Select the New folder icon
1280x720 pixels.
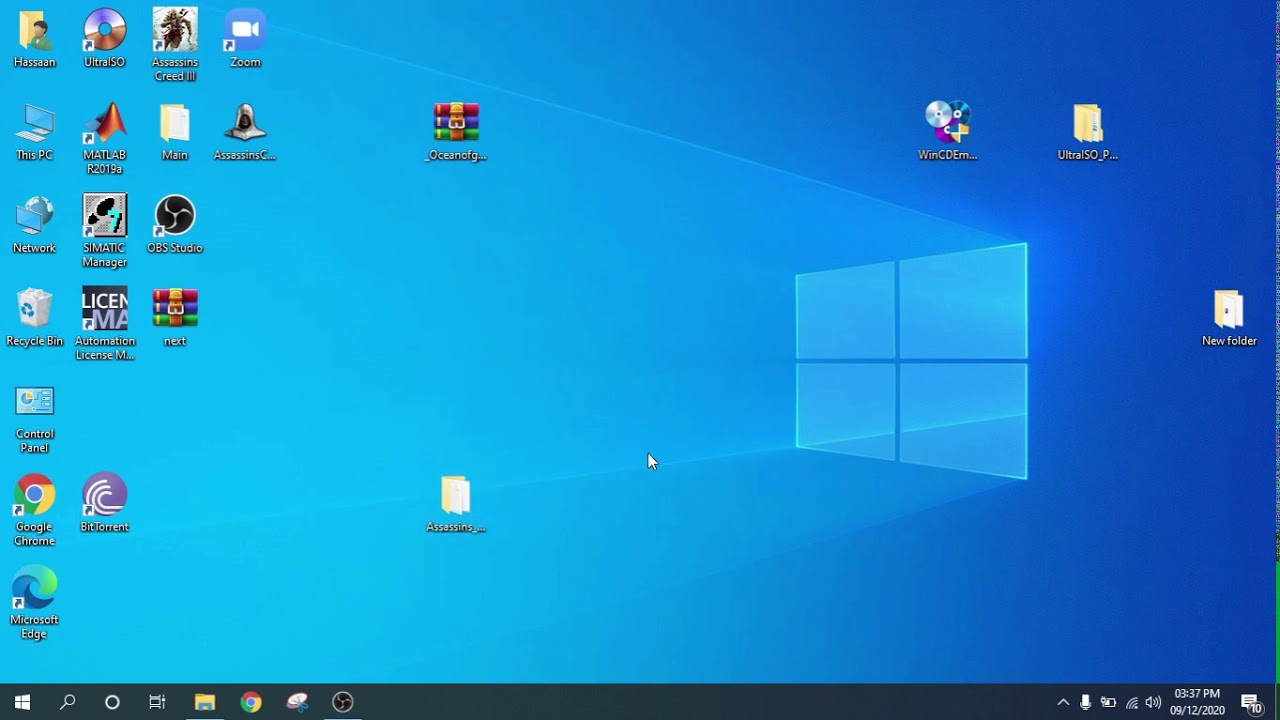click(1229, 318)
